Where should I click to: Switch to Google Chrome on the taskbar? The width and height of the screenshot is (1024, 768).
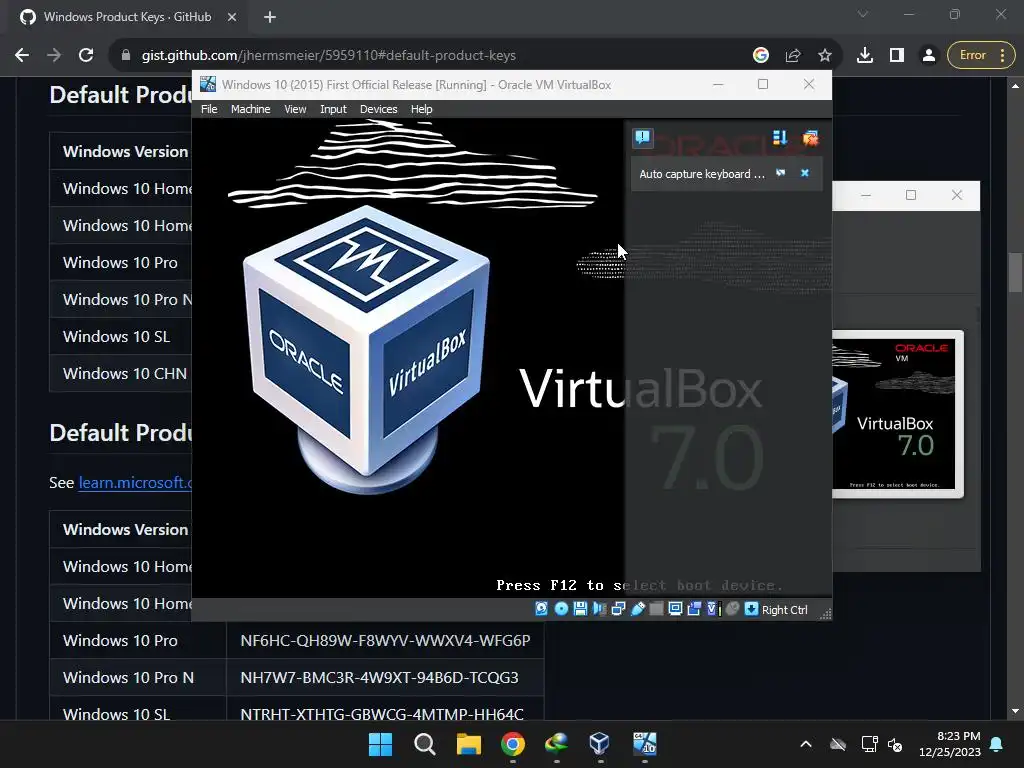click(513, 744)
